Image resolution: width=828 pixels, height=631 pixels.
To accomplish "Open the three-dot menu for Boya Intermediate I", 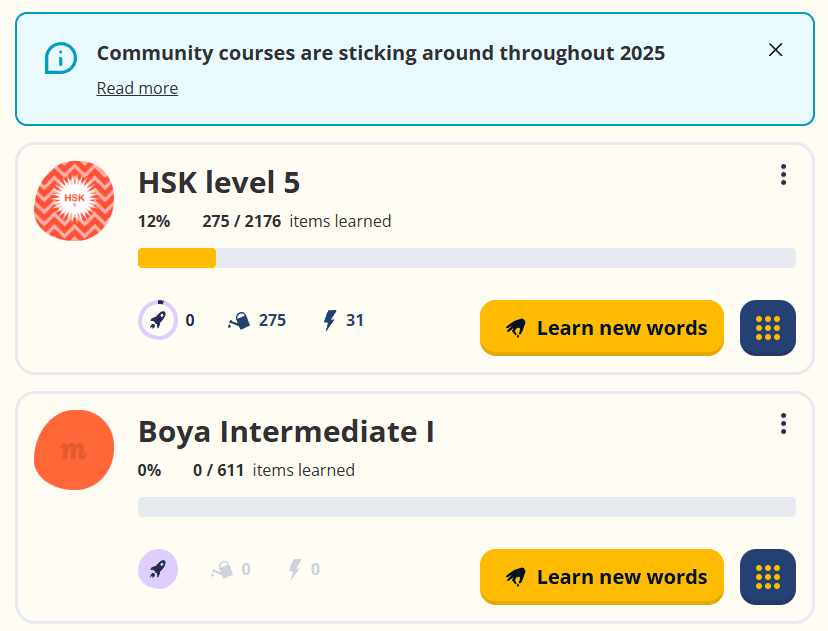I will point(783,424).
